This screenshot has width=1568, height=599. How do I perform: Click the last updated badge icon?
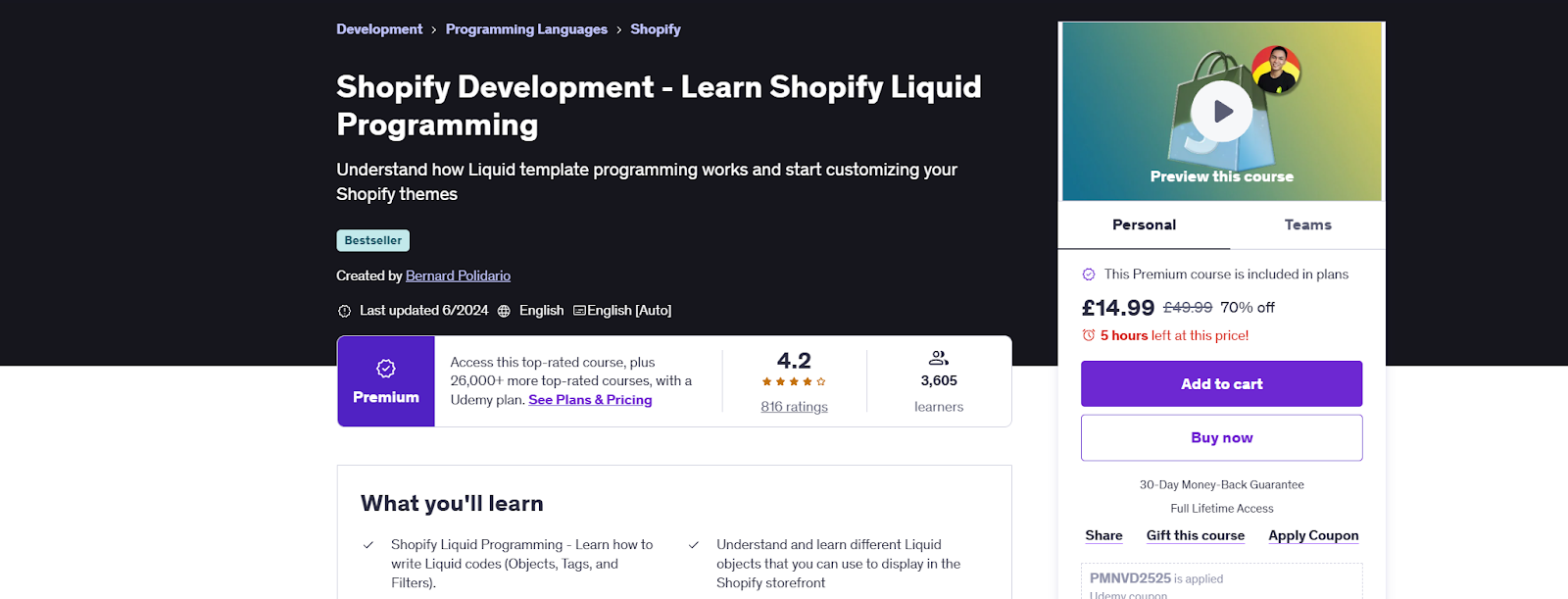pyautogui.click(x=344, y=311)
